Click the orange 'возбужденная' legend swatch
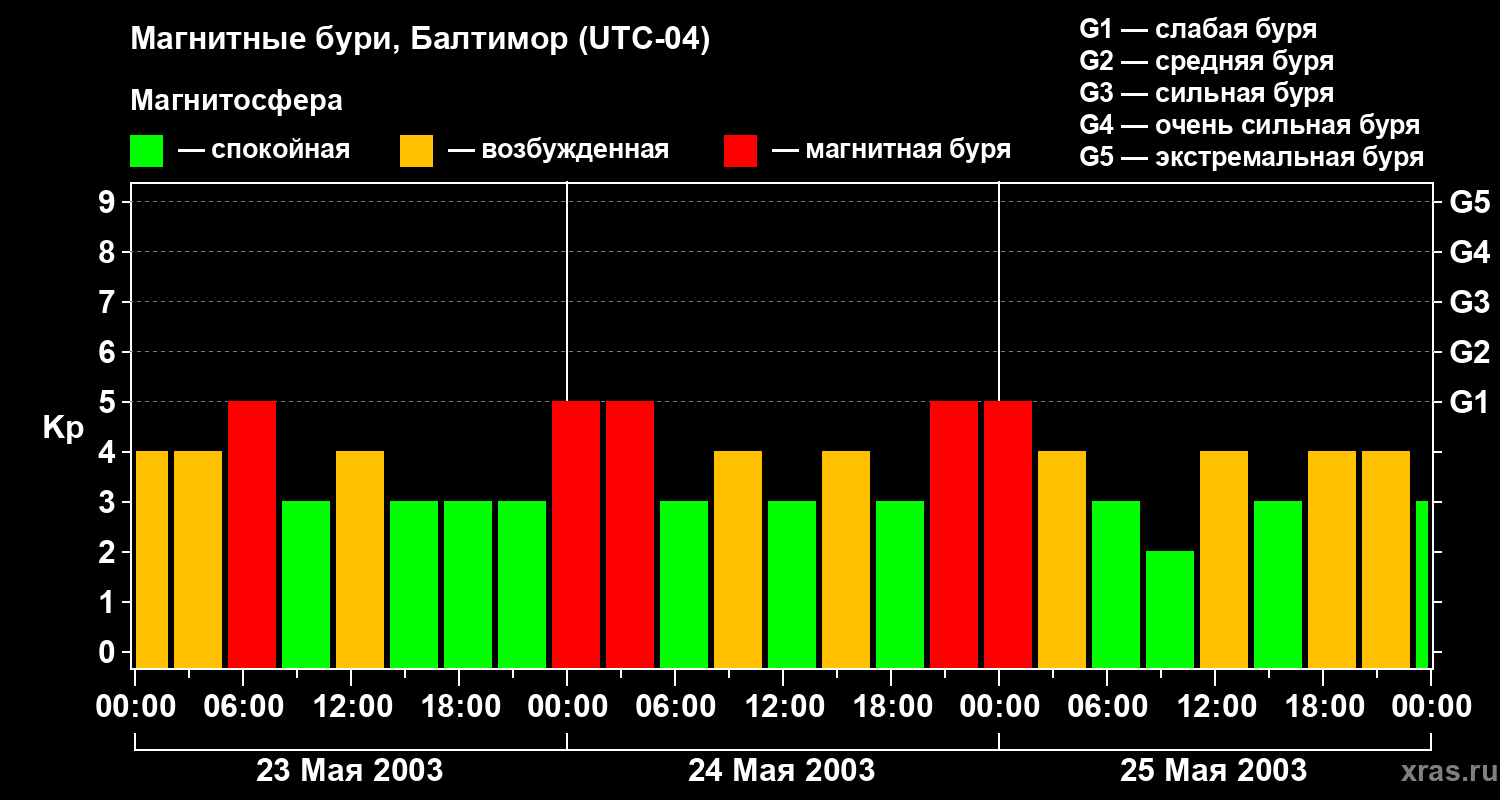The image size is (1500, 800). point(416,151)
